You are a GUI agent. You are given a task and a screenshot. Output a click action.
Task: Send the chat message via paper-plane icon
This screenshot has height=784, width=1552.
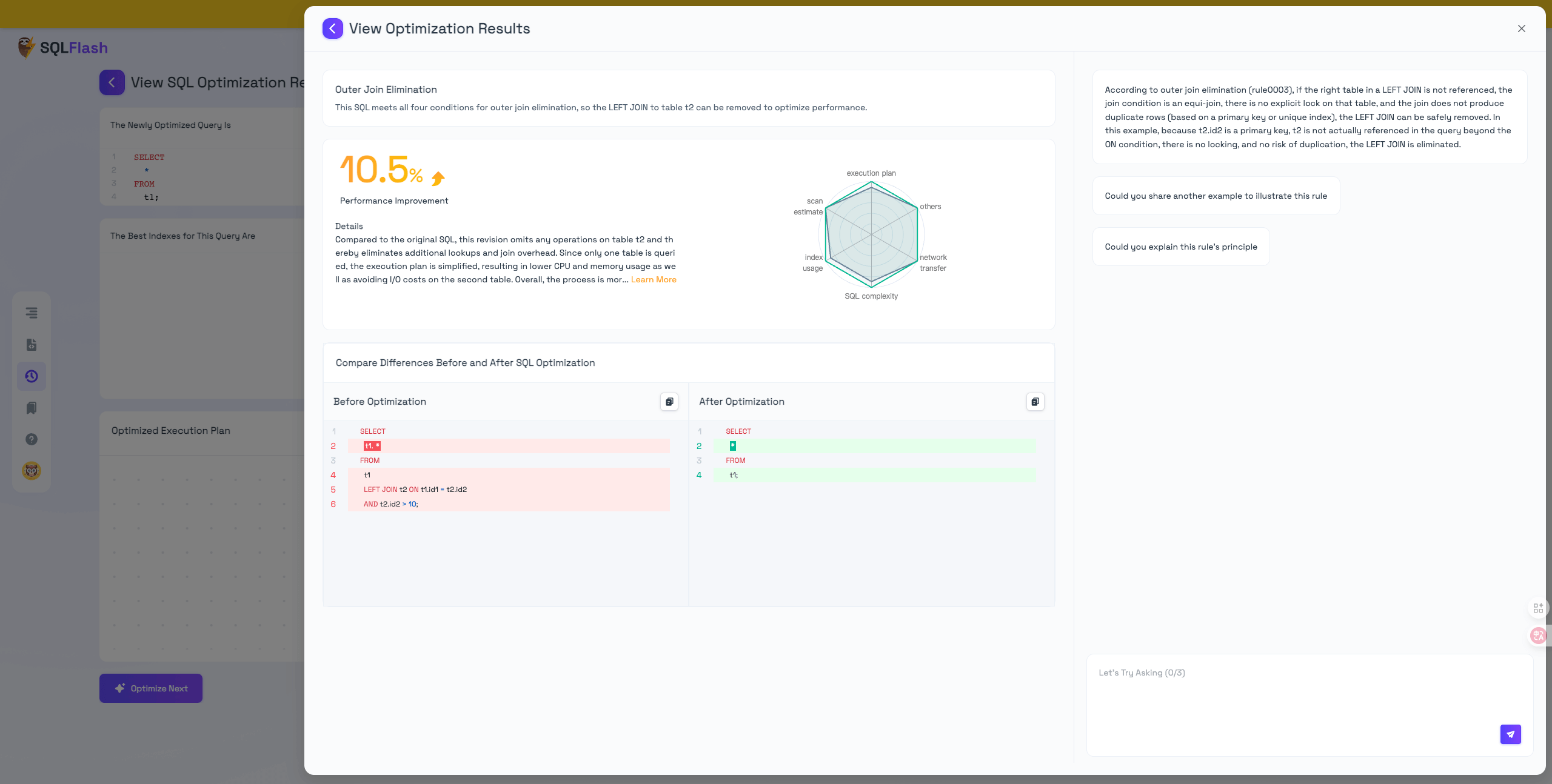click(1511, 734)
